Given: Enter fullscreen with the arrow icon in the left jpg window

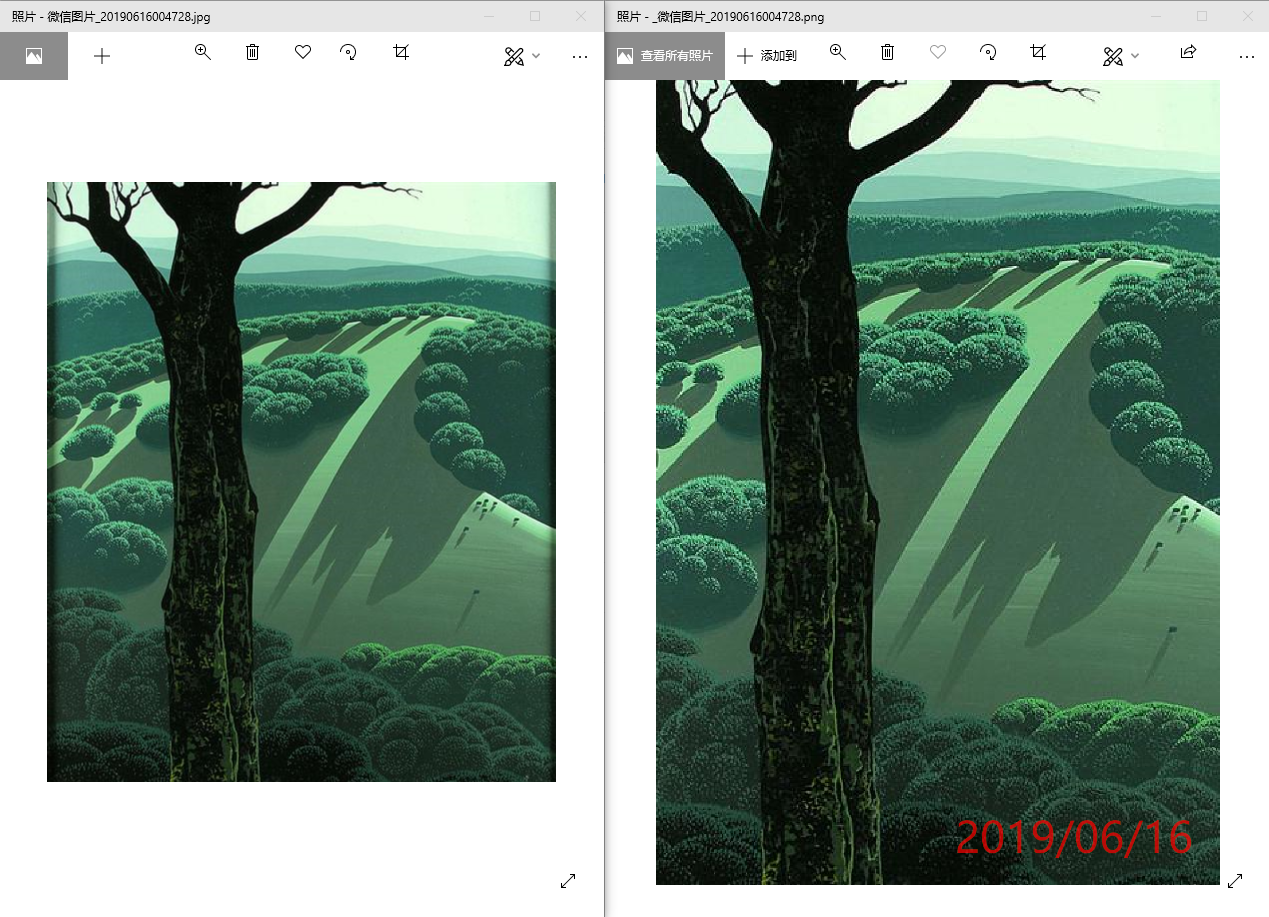Looking at the screenshot, I should click(x=568, y=880).
